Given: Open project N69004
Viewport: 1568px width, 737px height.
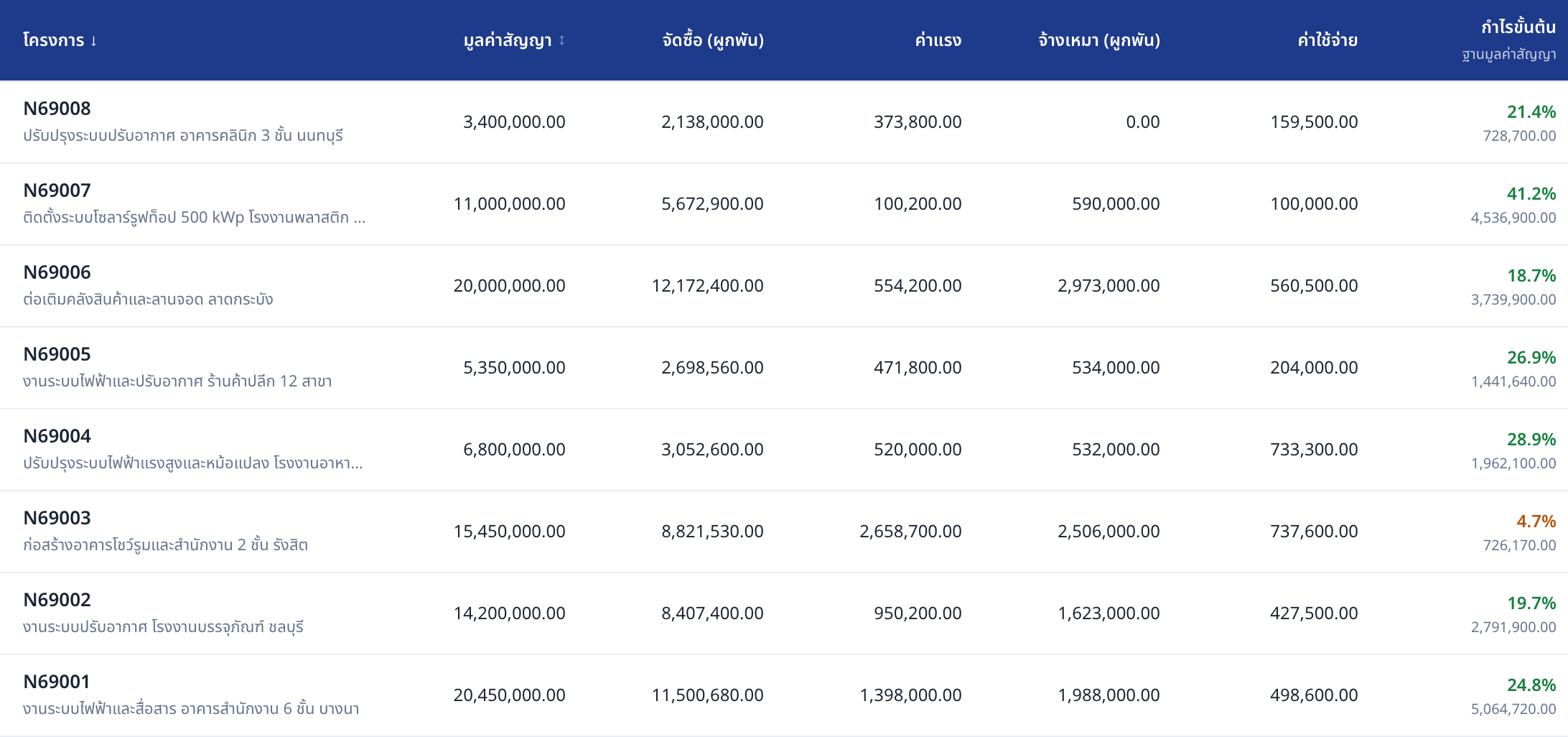Looking at the screenshot, I should click(57, 436).
